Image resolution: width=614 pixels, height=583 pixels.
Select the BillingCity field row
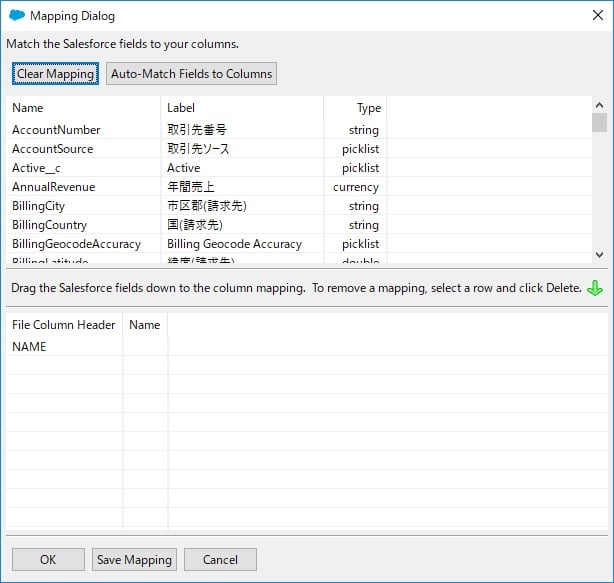tap(41, 206)
